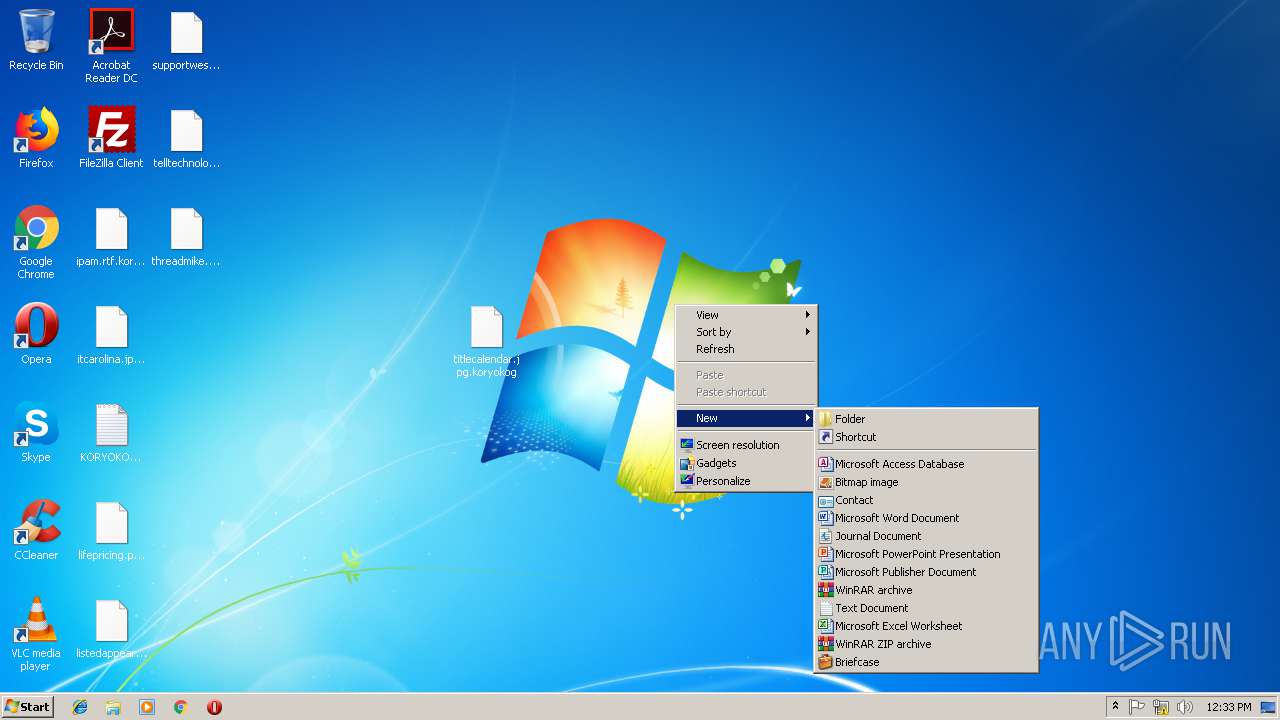Expand the View submenu
Viewport: 1280px width, 720px height.
[x=746, y=315]
